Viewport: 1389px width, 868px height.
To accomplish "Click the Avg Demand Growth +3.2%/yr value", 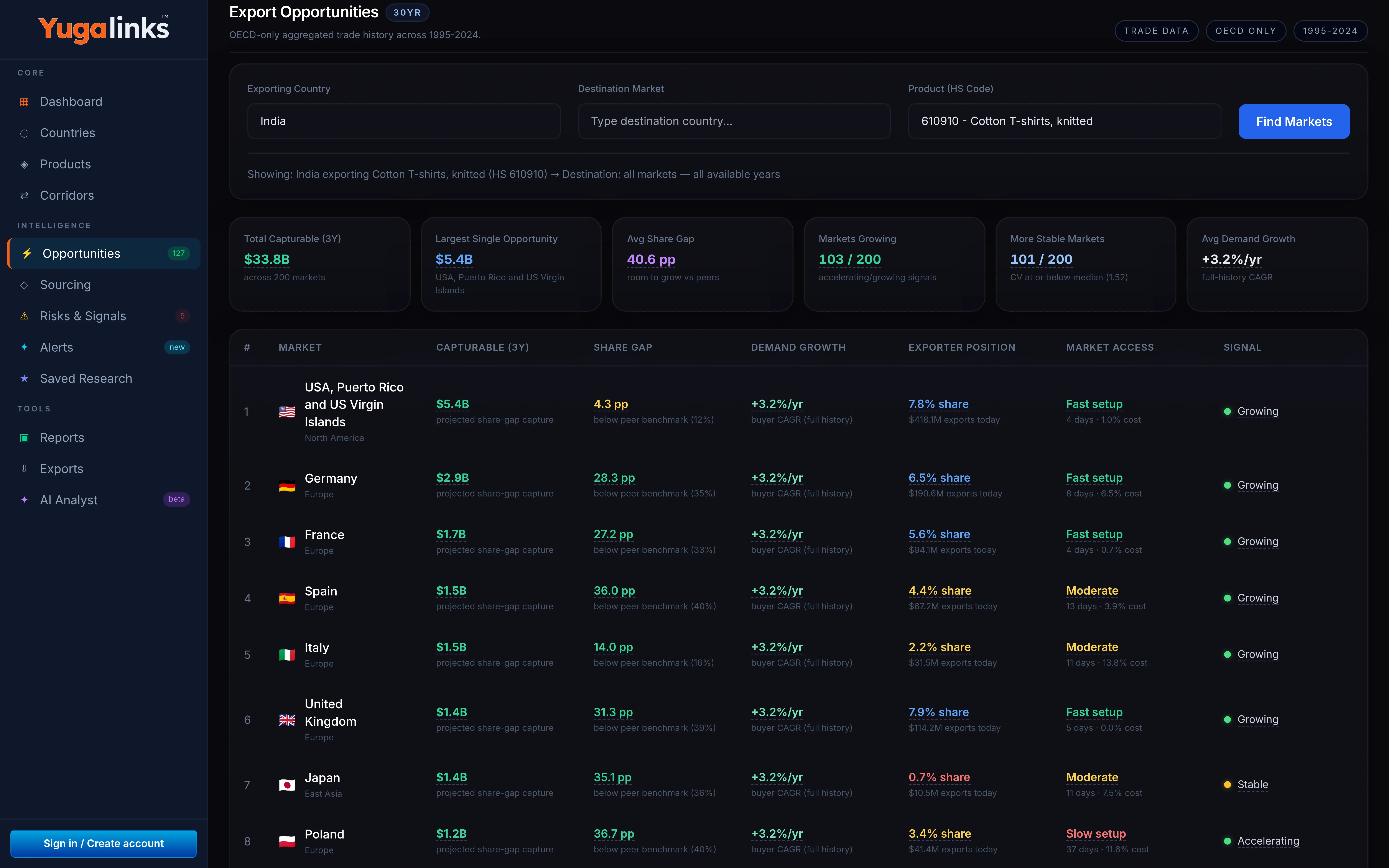I will click(x=1232, y=260).
